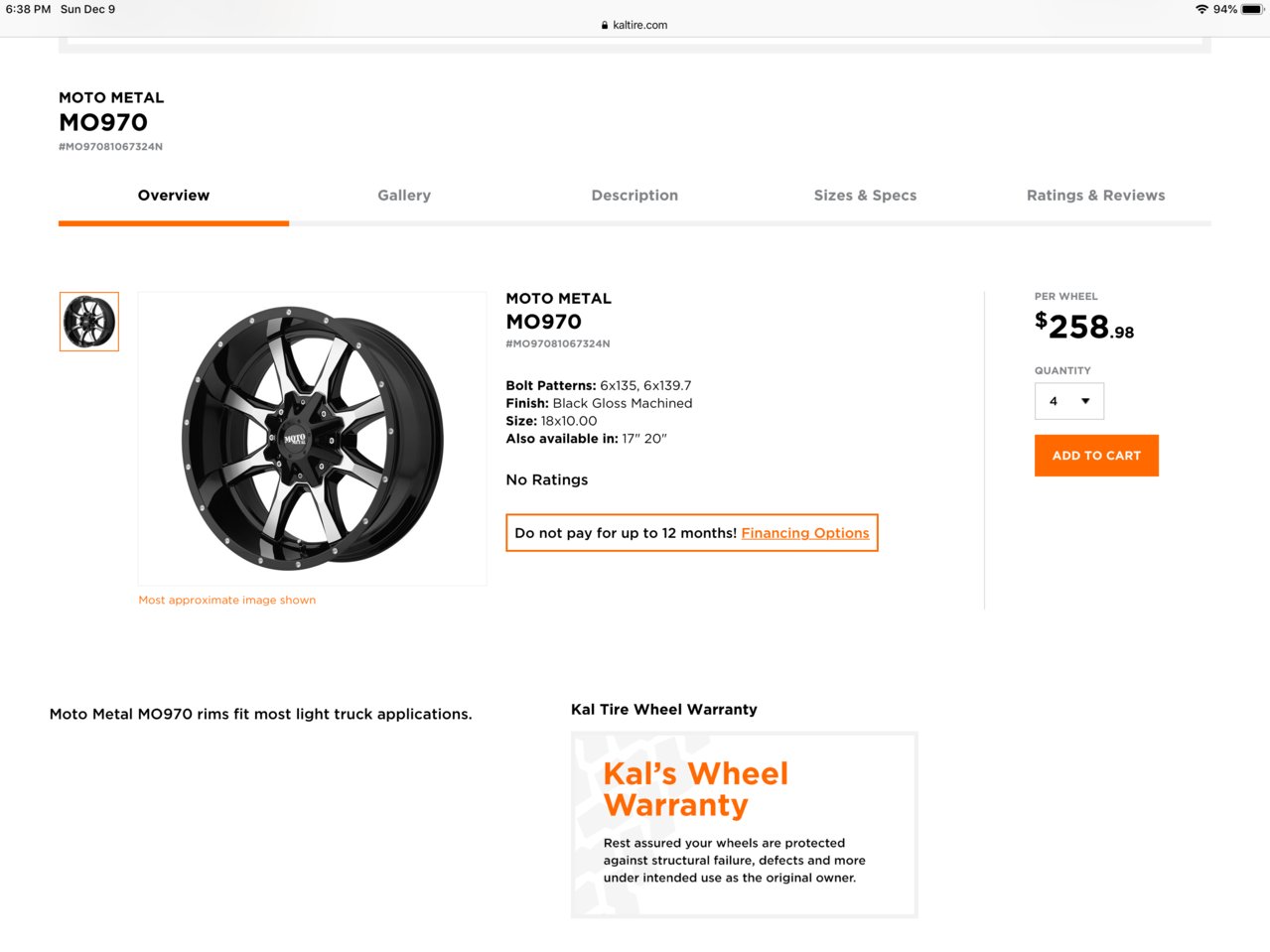This screenshot has height=952, width=1270.
Task: Click the Kal's Wheel Warranty banner
Action: pos(745,825)
